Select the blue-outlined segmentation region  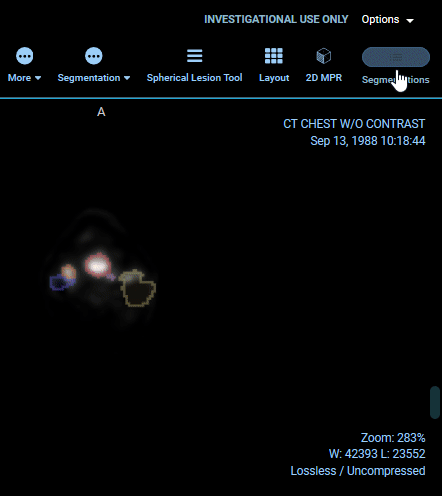tap(60, 283)
